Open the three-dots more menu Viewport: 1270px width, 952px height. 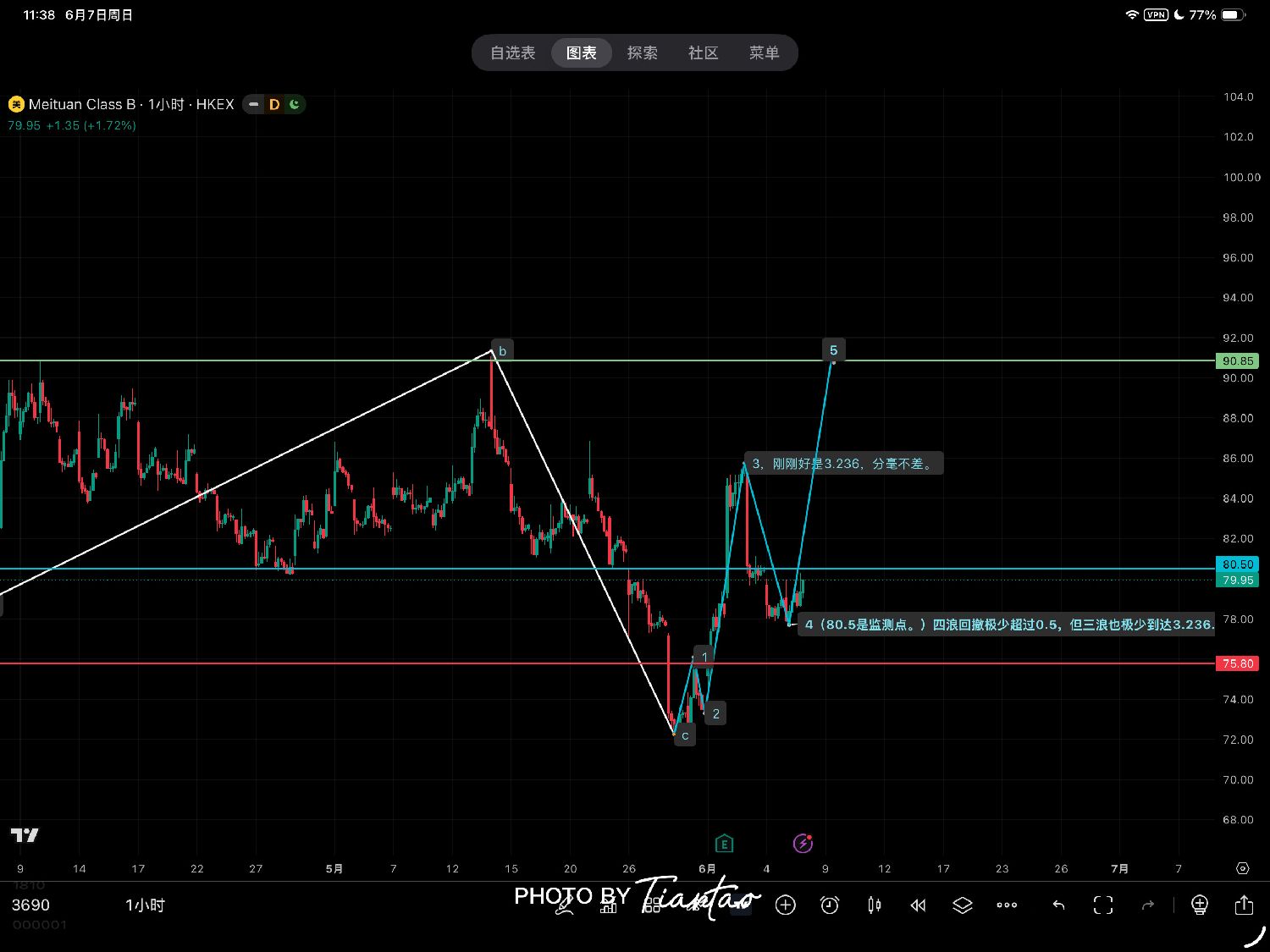coord(1007,905)
